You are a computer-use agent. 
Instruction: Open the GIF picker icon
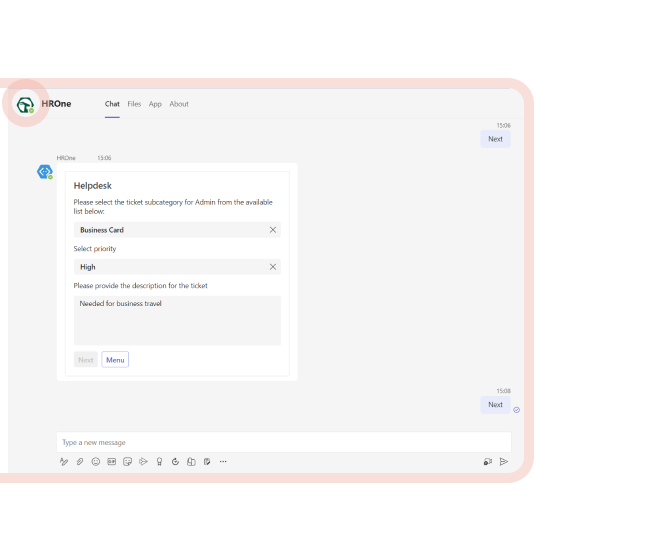[112, 462]
